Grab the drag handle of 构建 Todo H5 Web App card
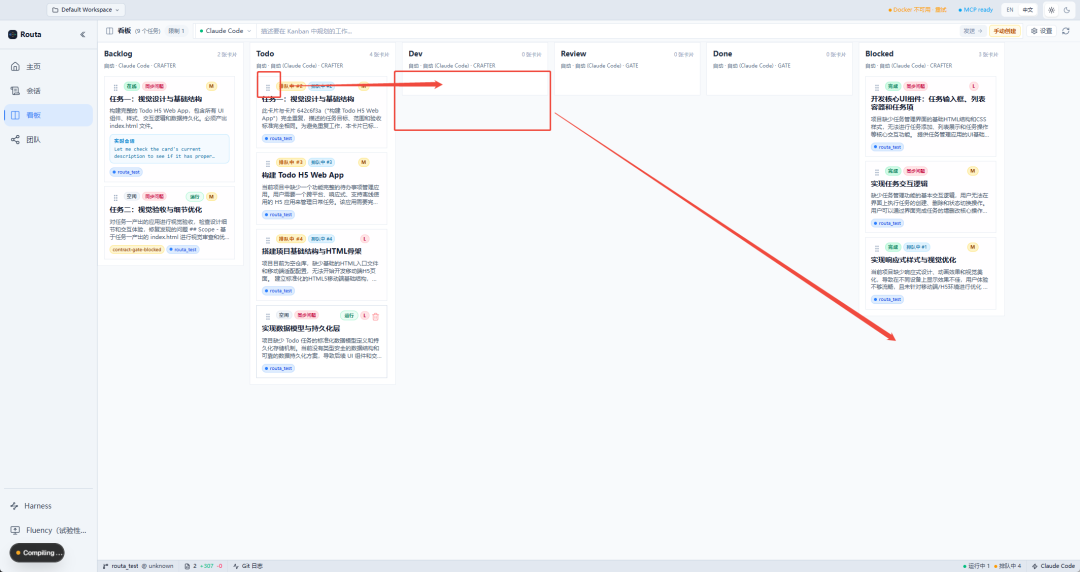 (268, 164)
